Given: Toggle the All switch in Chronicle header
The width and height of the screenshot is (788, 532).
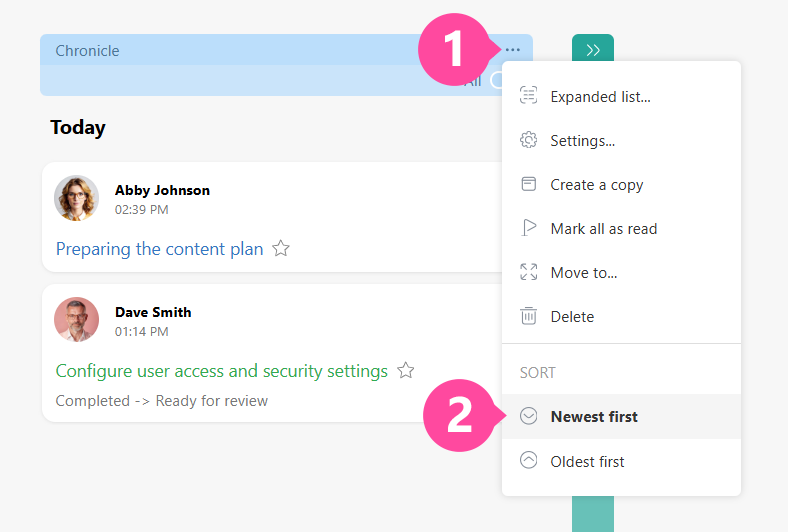Looking at the screenshot, I should point(496,81).
